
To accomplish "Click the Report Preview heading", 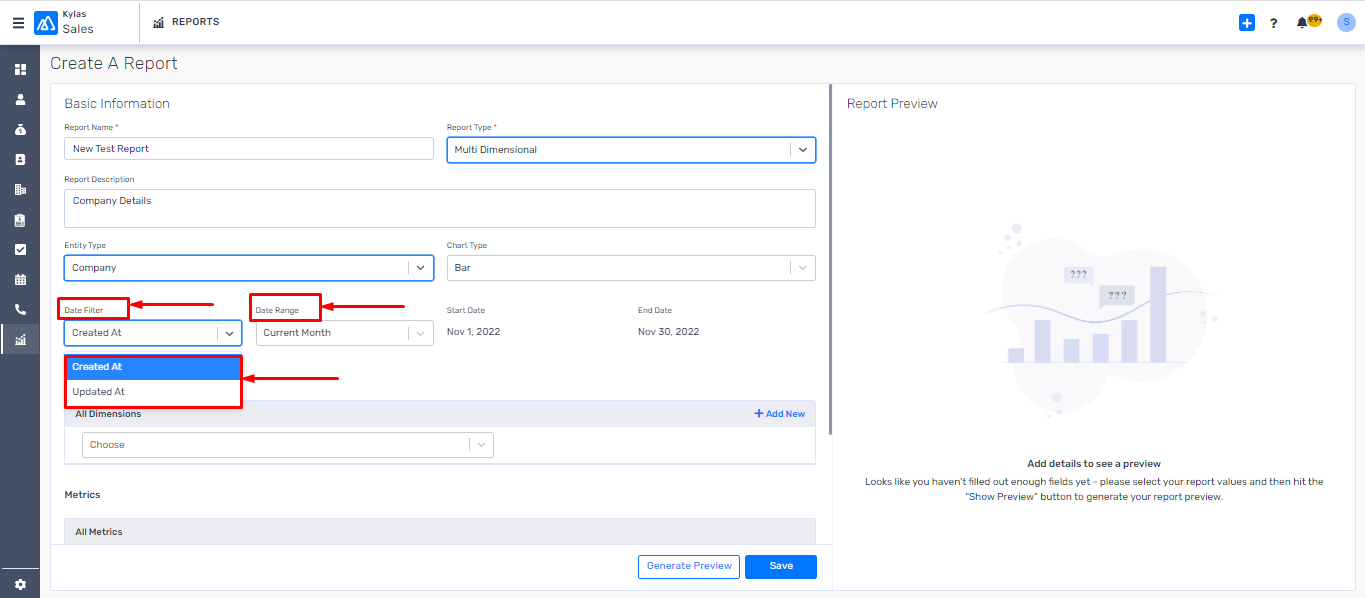I will (x=892, y=104).
